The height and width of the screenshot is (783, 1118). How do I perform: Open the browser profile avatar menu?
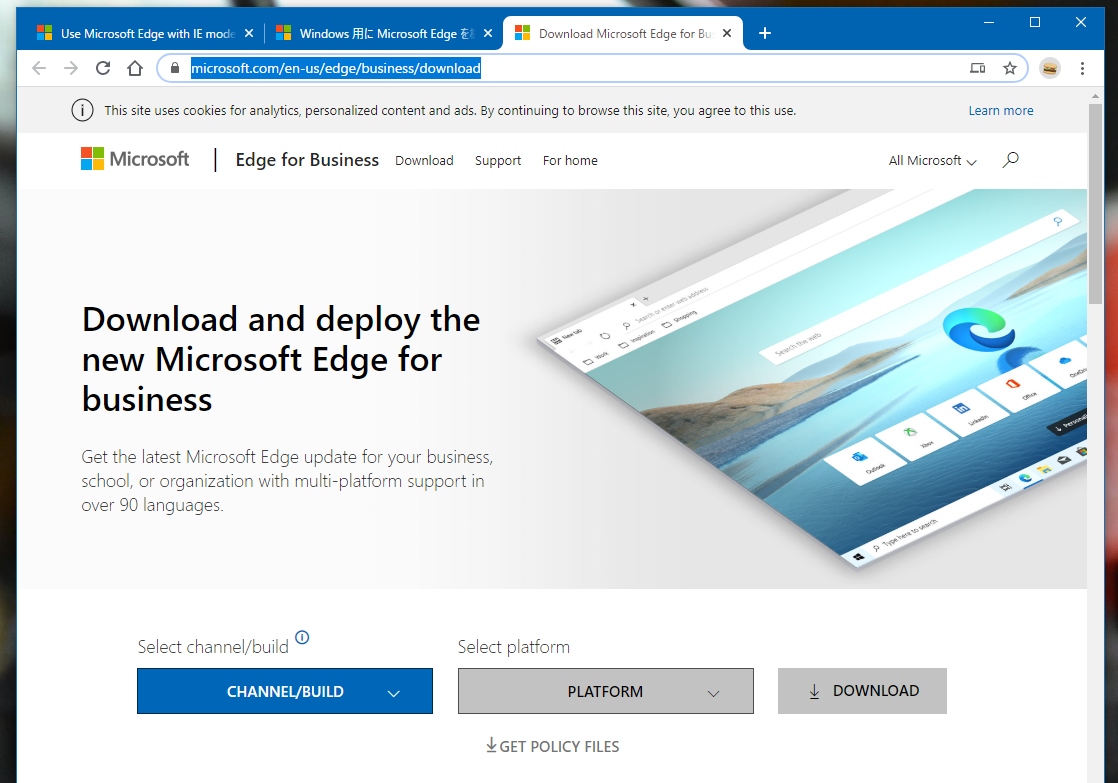[x=1050, y=68]
